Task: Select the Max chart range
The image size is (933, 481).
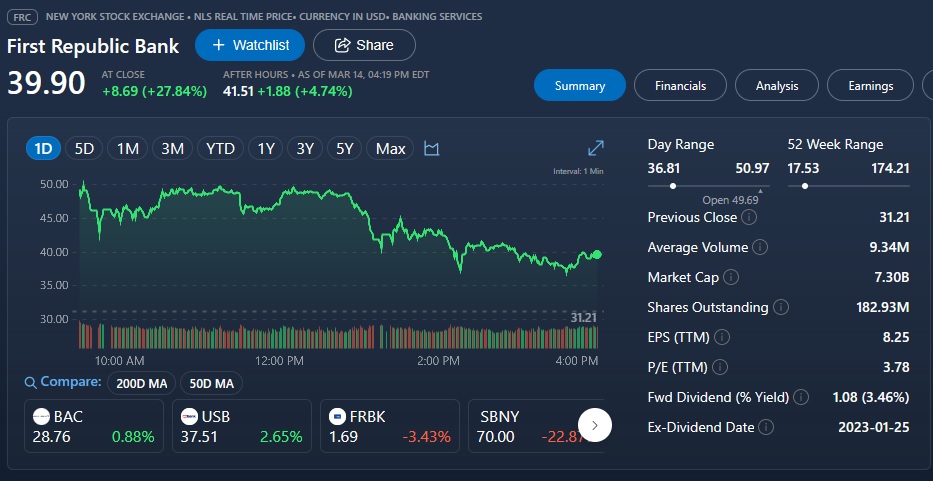Action: coord(390,149)
